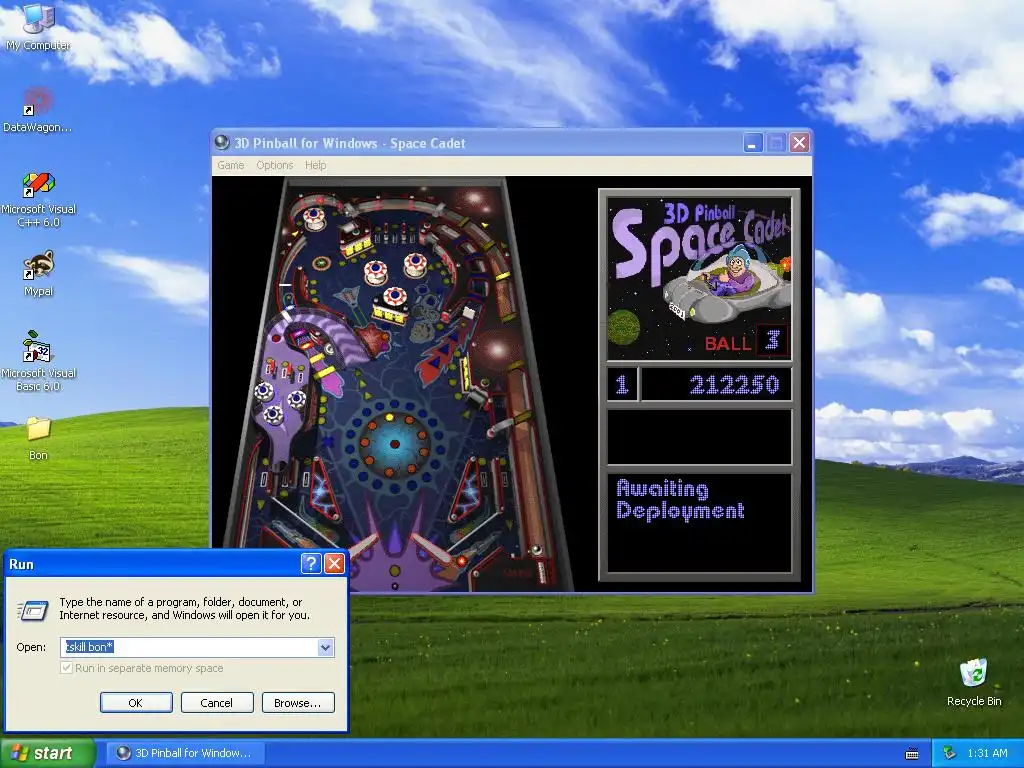Click the Run dialog help question button
Image resolution: width=1024 pixels, height=768 pixels.
point(311,564)
